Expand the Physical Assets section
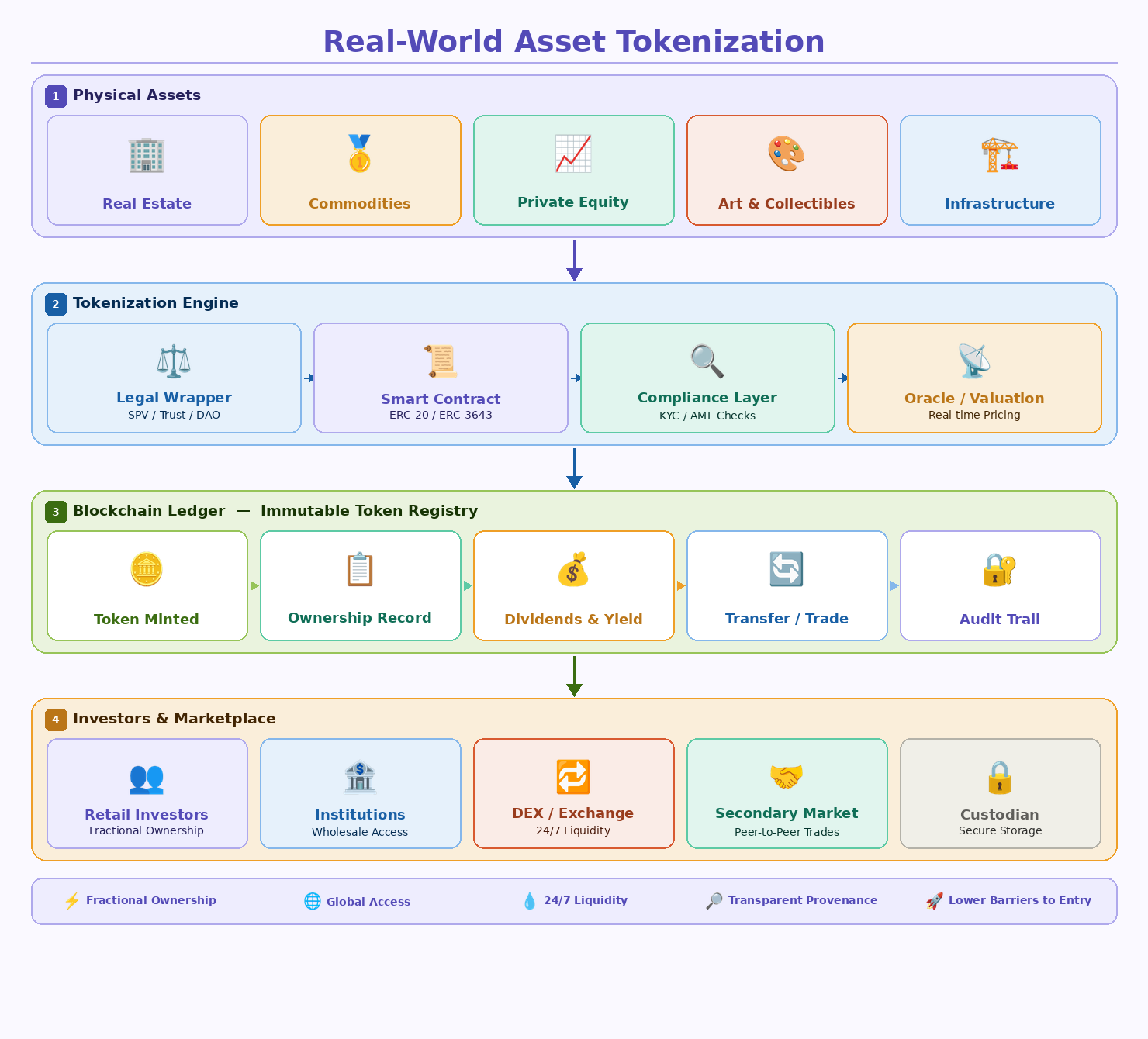Image resolution: width=1148 pixels, height=1039 pixels. (137, 95)
